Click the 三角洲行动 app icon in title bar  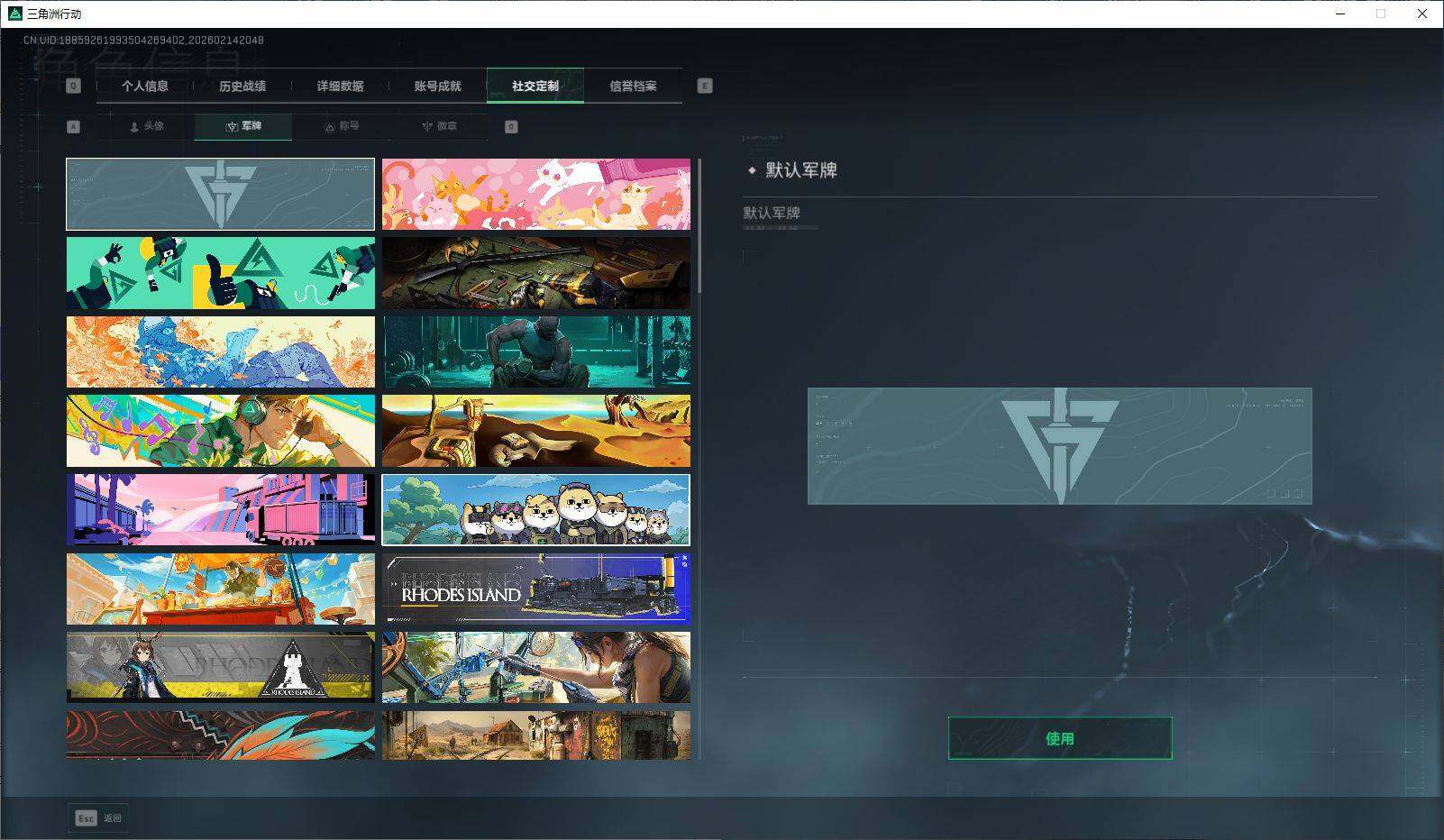[14, 14]
